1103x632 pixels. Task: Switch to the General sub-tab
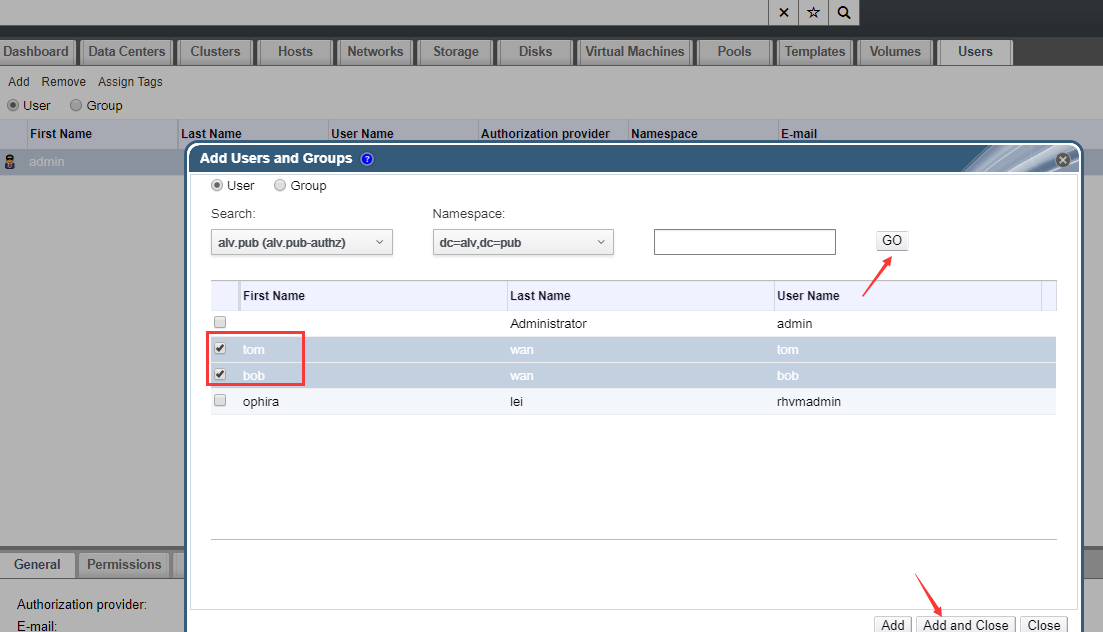(37, 565)
